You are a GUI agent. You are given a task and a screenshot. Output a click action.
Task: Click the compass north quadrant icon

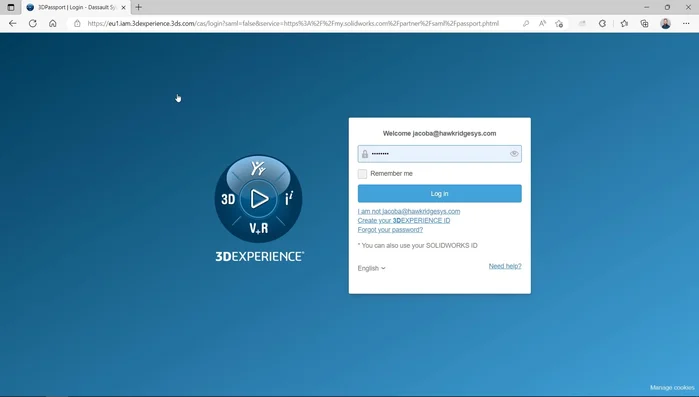coord(258,168)
